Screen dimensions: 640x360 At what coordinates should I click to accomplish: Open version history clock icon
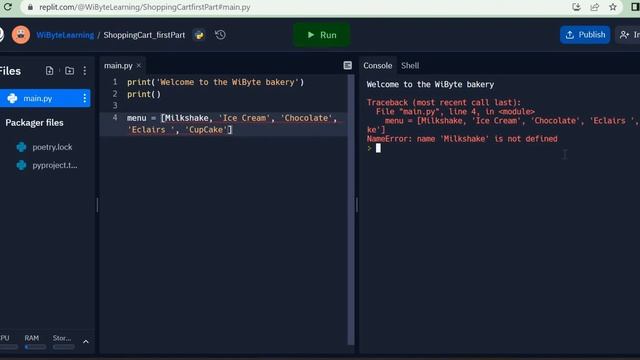(x=220, y=35)
